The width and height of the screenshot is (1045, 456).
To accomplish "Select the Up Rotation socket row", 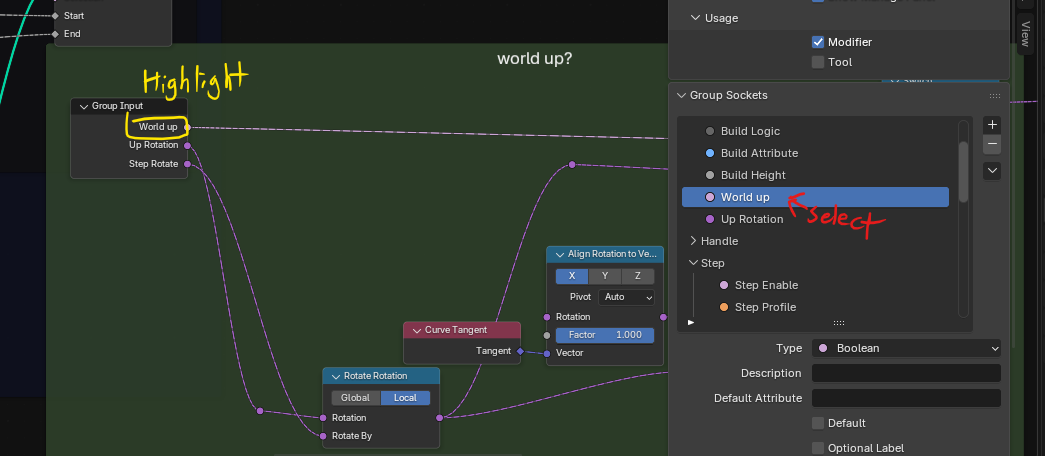I will [x=815, y=219].
